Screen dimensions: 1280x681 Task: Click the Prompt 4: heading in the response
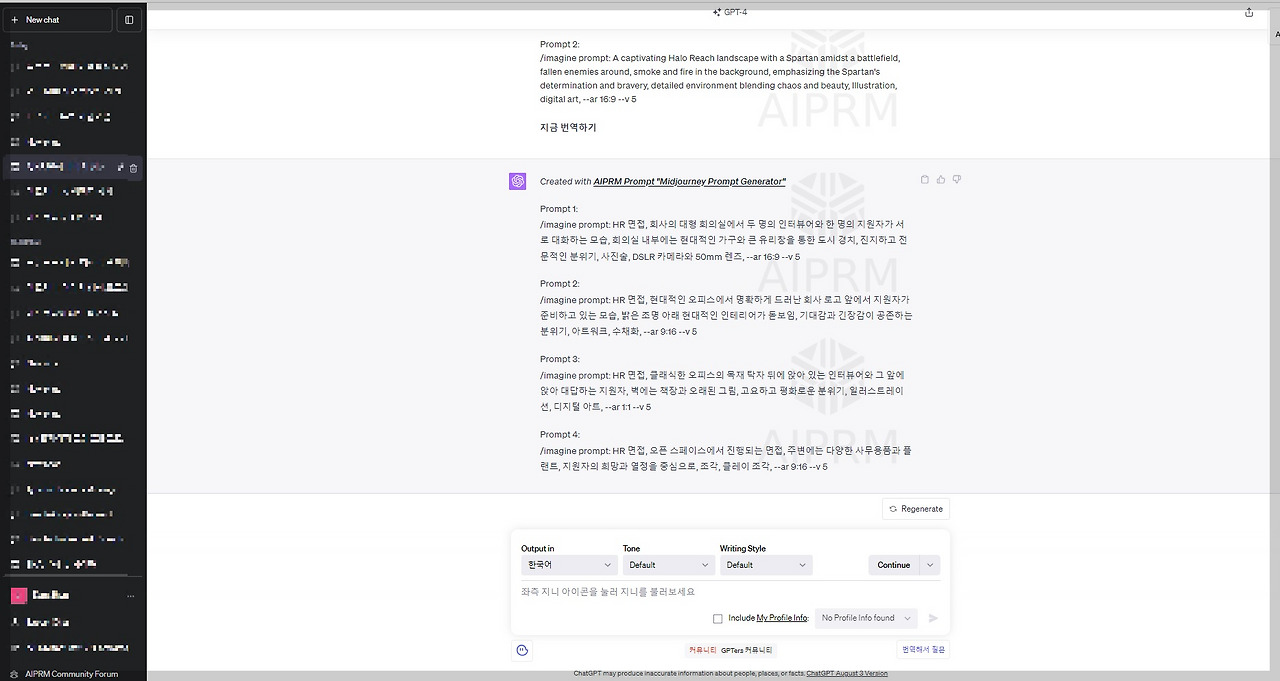(x=560, y=435)
